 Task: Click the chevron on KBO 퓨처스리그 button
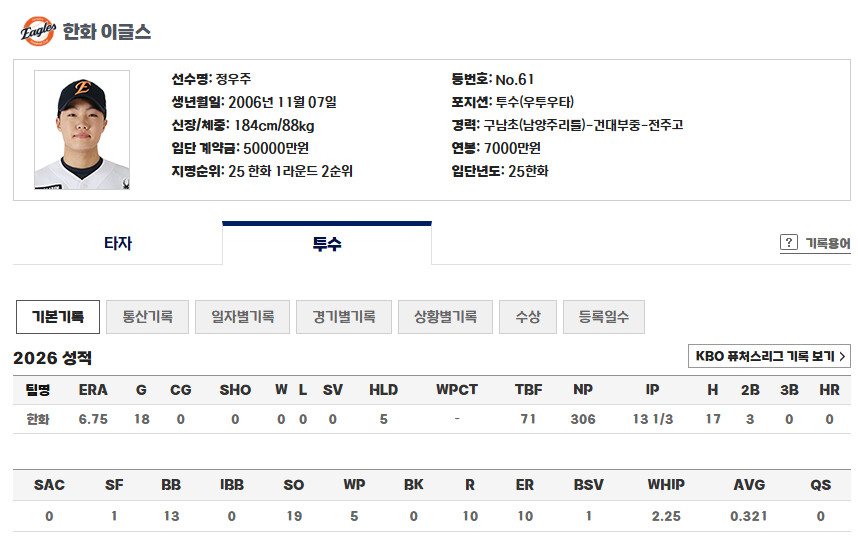pos(842,357)
